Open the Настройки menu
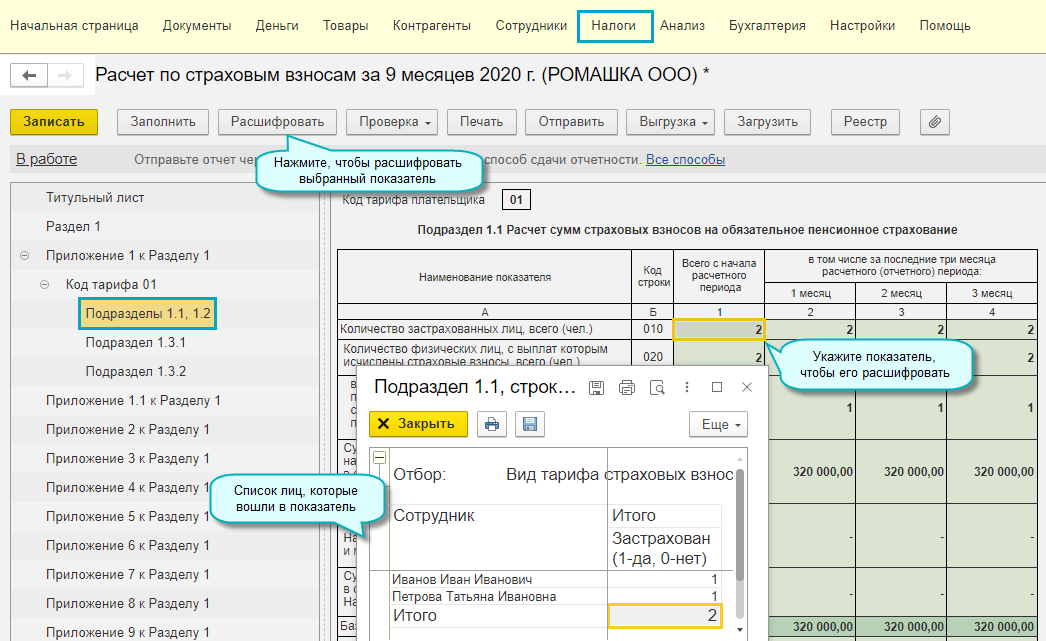The height and width of the screenshot is (641, 1046). pyautogui.click(x=863, y=26)
